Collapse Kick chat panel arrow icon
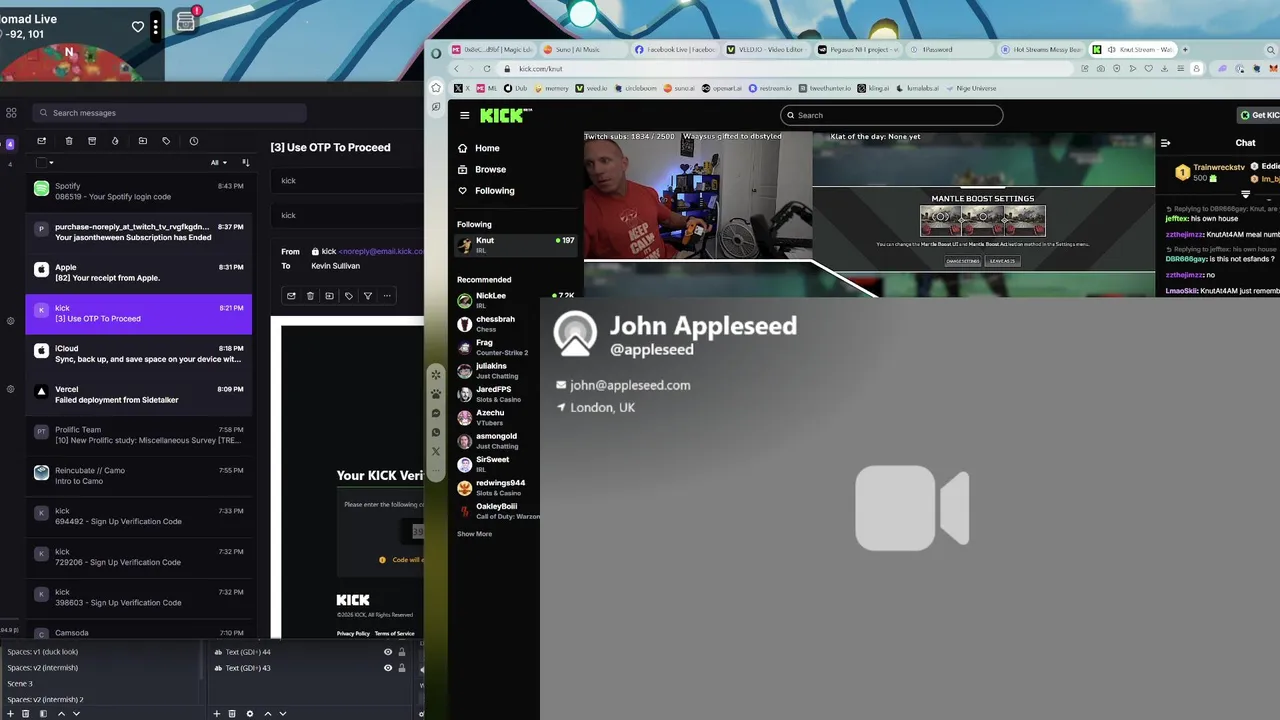This screenshot has height=720, width=1280. 1165,143
